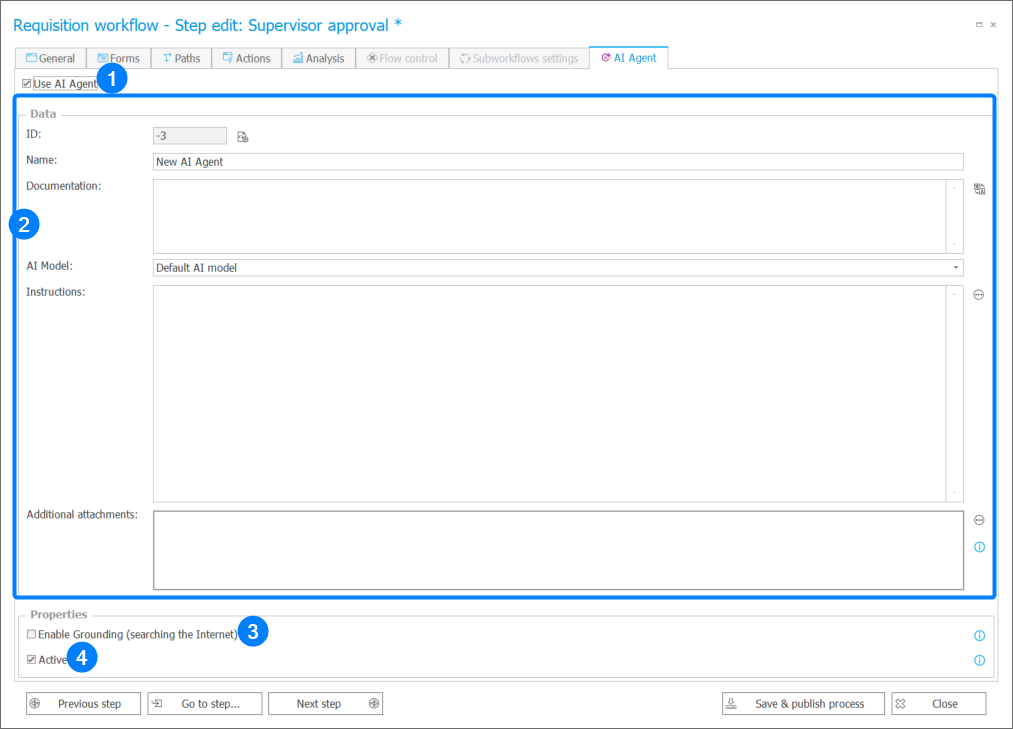1013x729 pixels.
Task: Maximize the step edit window
Action: coord(979,25)
